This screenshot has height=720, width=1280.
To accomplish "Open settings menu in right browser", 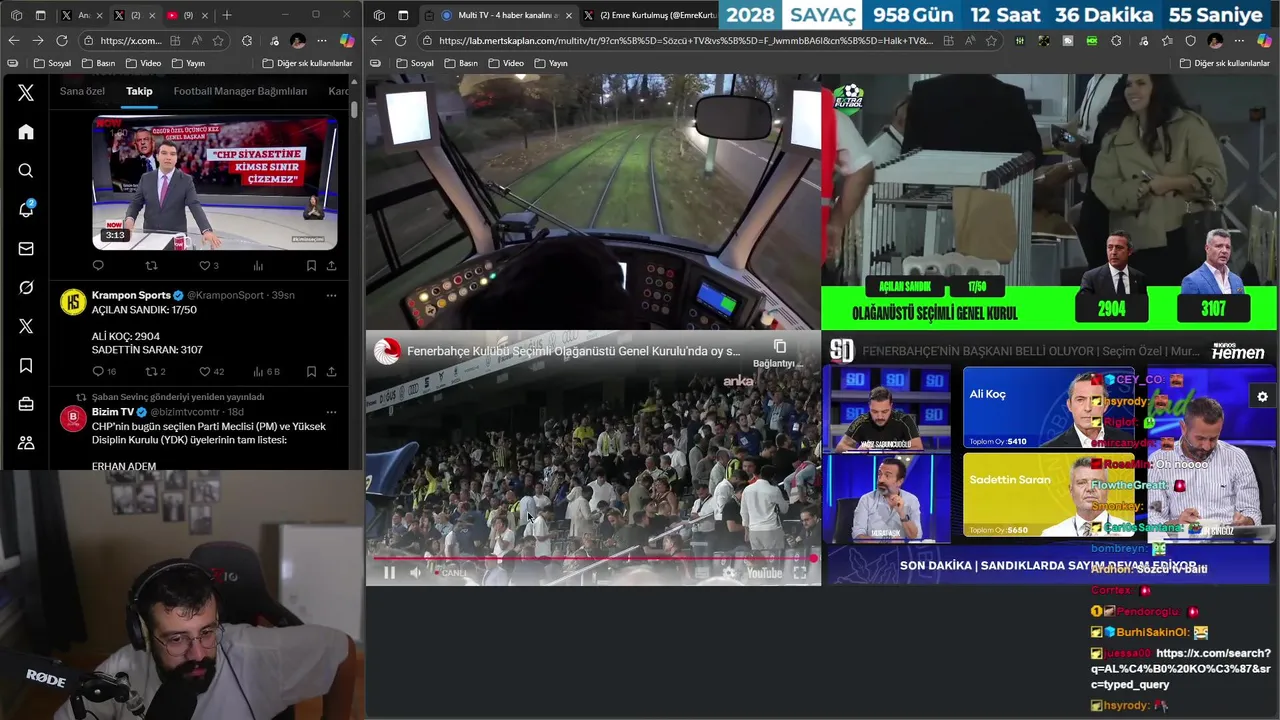I will pyautogui.click(x=1239, y=40).
